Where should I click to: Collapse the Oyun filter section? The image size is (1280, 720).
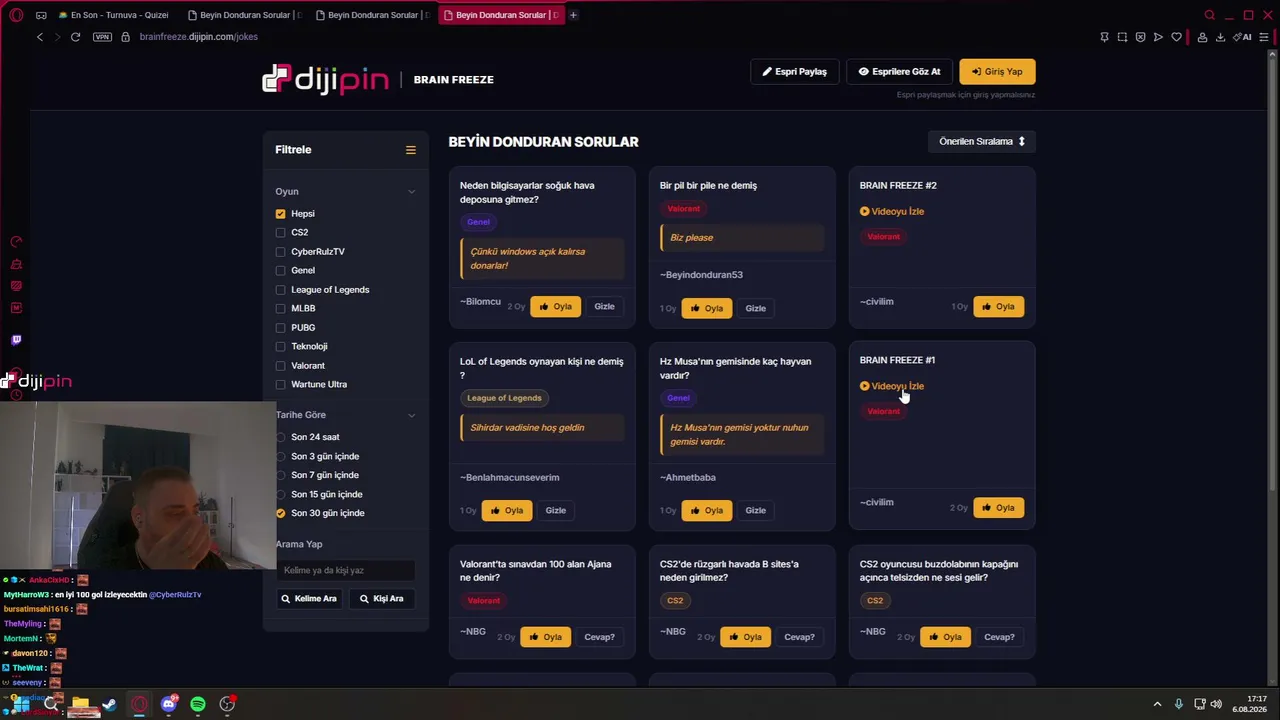[411, 191]
